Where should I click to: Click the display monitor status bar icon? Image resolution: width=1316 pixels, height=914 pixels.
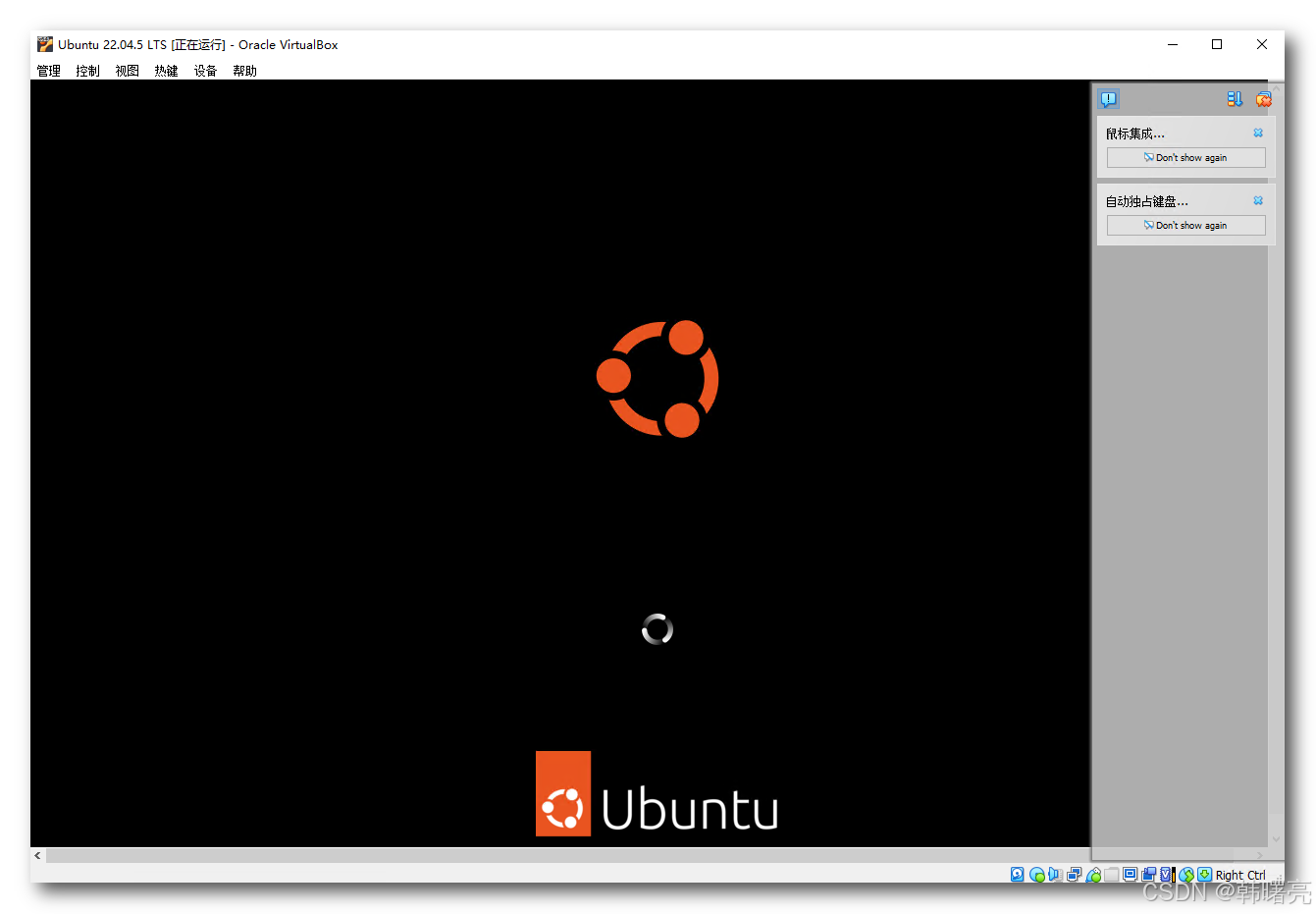(x=1130, y=875)
